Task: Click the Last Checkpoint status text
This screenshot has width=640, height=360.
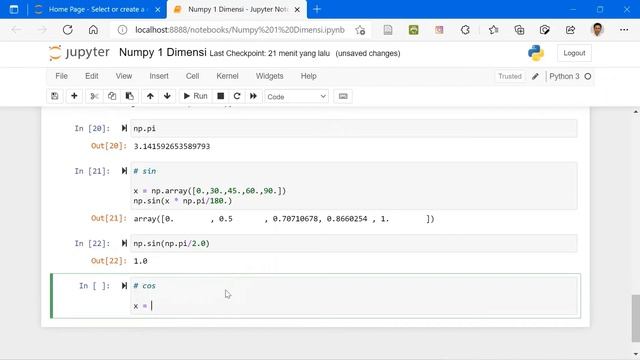Action: (269, 53)
